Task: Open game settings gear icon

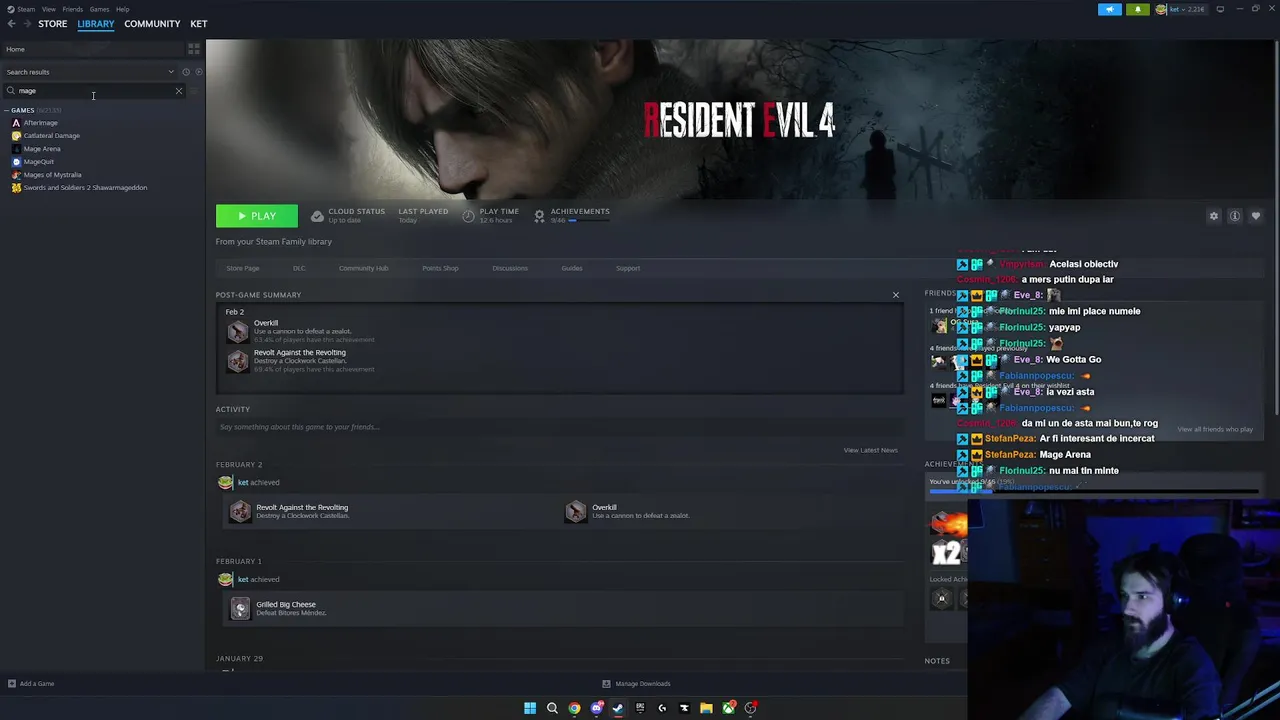Action: pos(1214,216)
